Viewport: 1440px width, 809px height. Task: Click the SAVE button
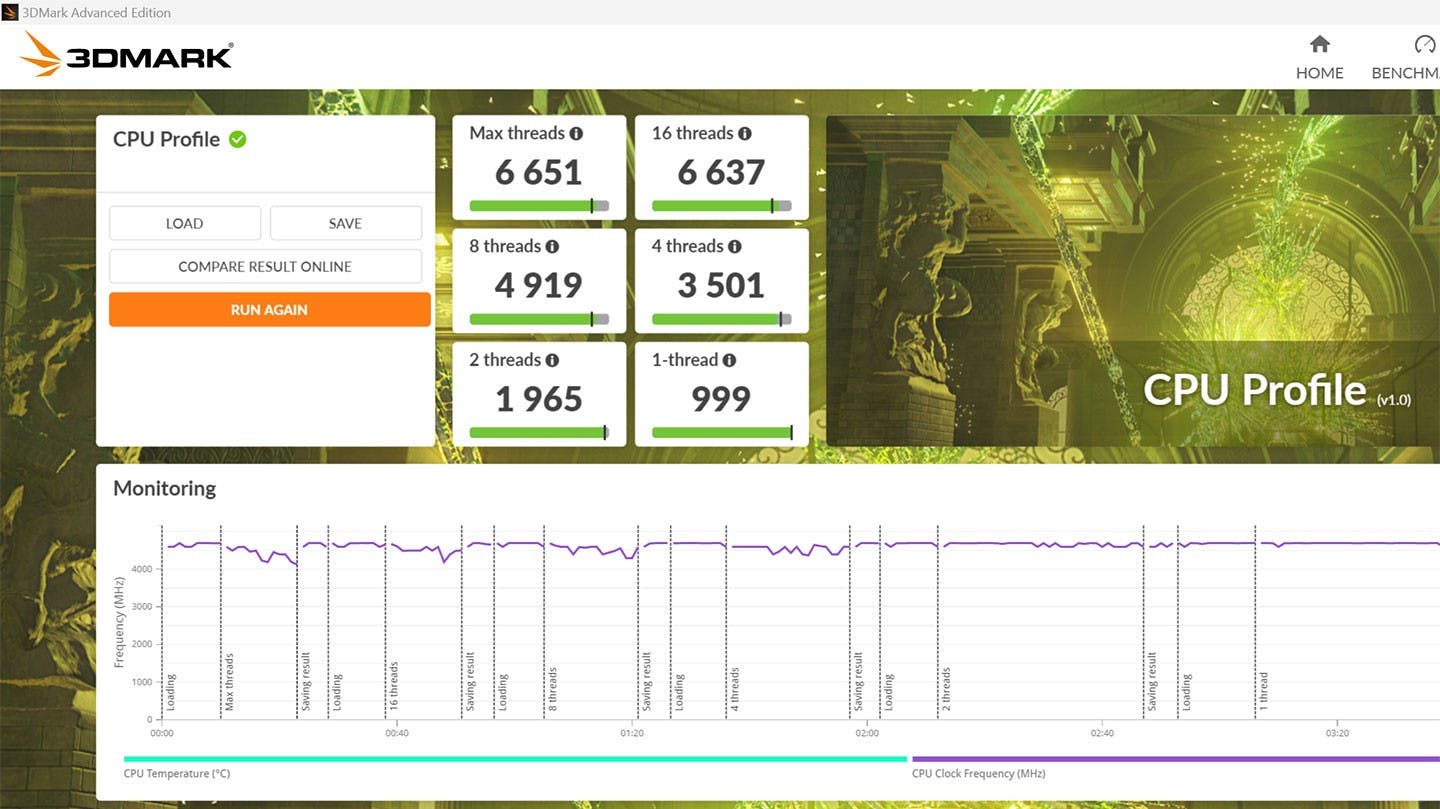tap(345, 223)
